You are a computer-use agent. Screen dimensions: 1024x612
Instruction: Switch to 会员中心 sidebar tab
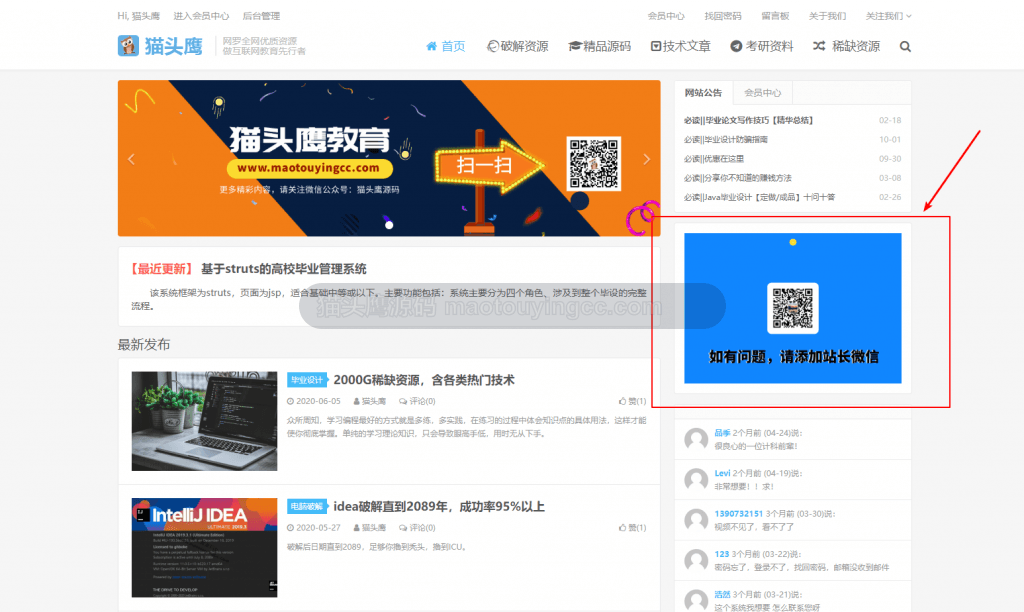762,93
